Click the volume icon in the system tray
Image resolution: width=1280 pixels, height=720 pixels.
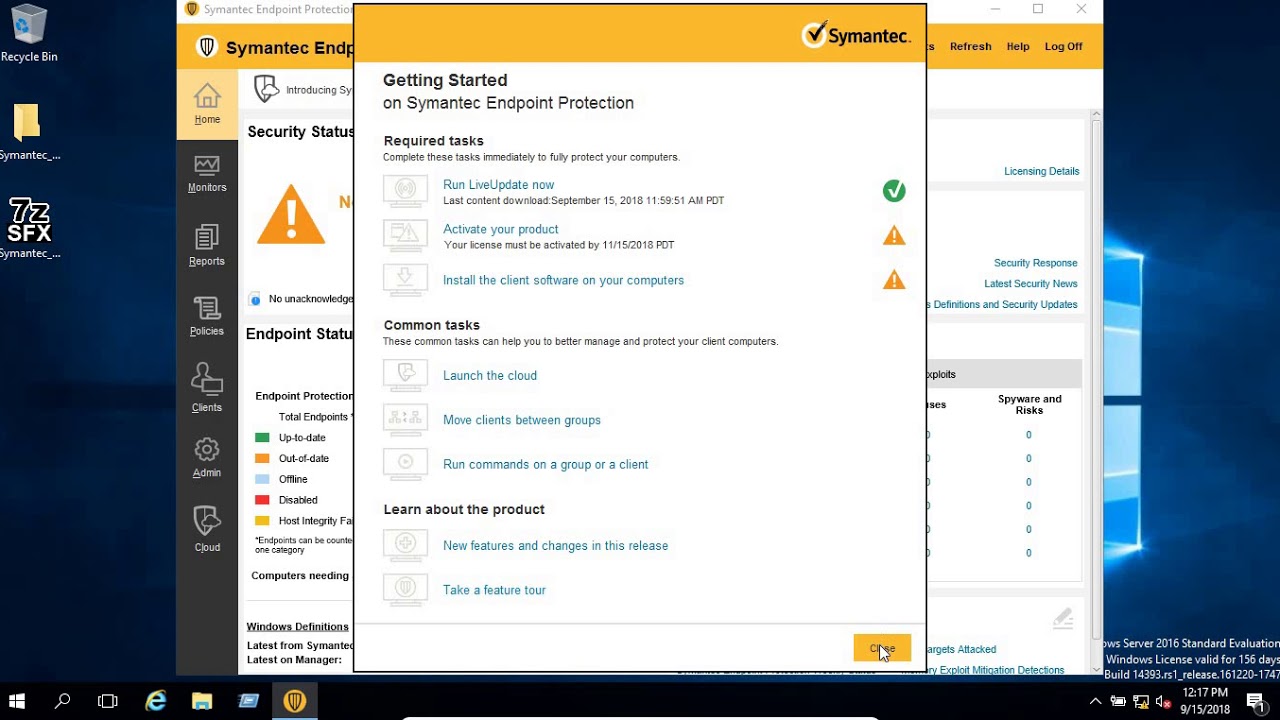pos(1163,701)
